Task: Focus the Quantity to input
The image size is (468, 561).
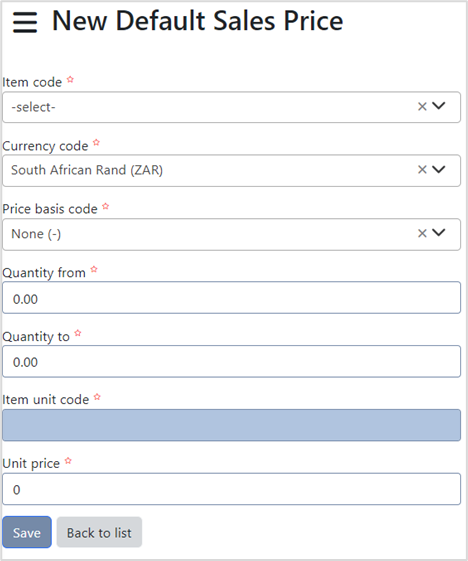Action: [x=231, y=361]
